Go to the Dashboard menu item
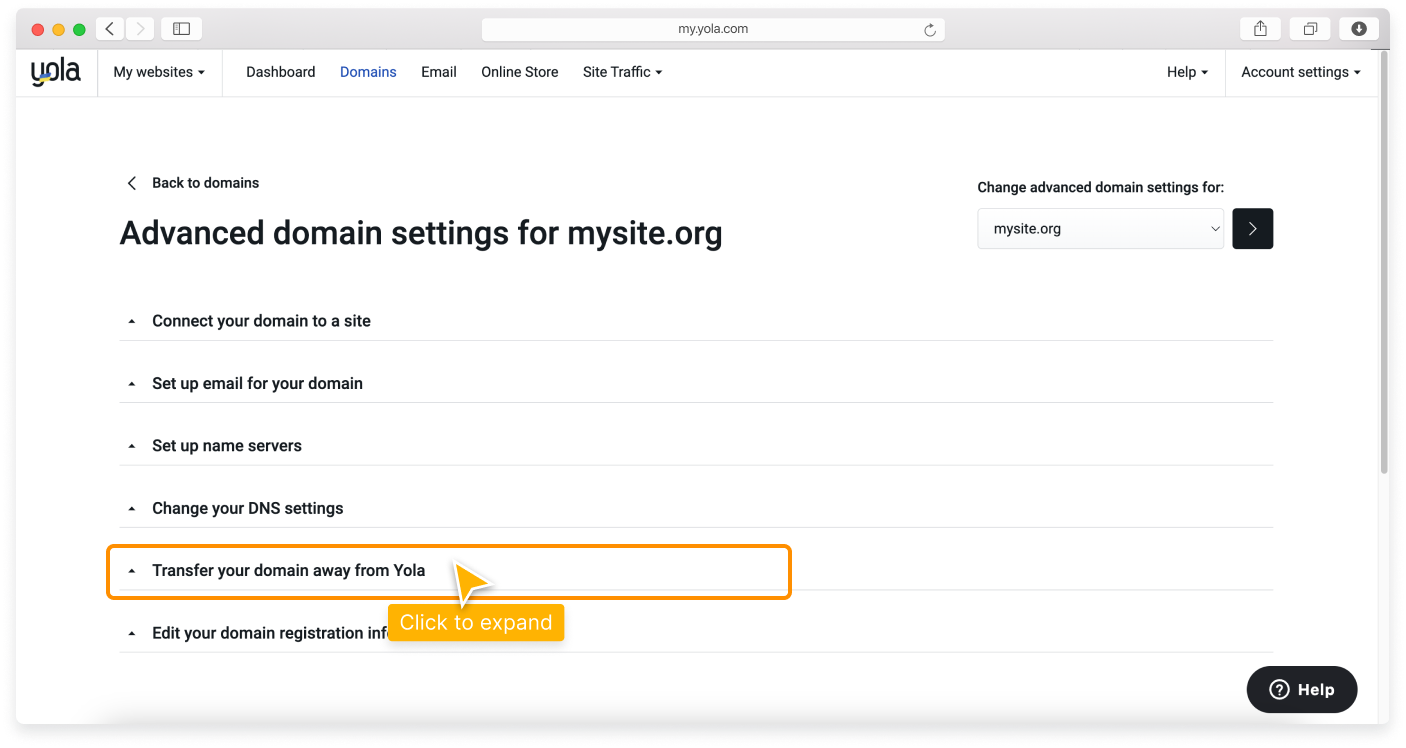Screen dimensions: 1406x748 pos(280,71)
